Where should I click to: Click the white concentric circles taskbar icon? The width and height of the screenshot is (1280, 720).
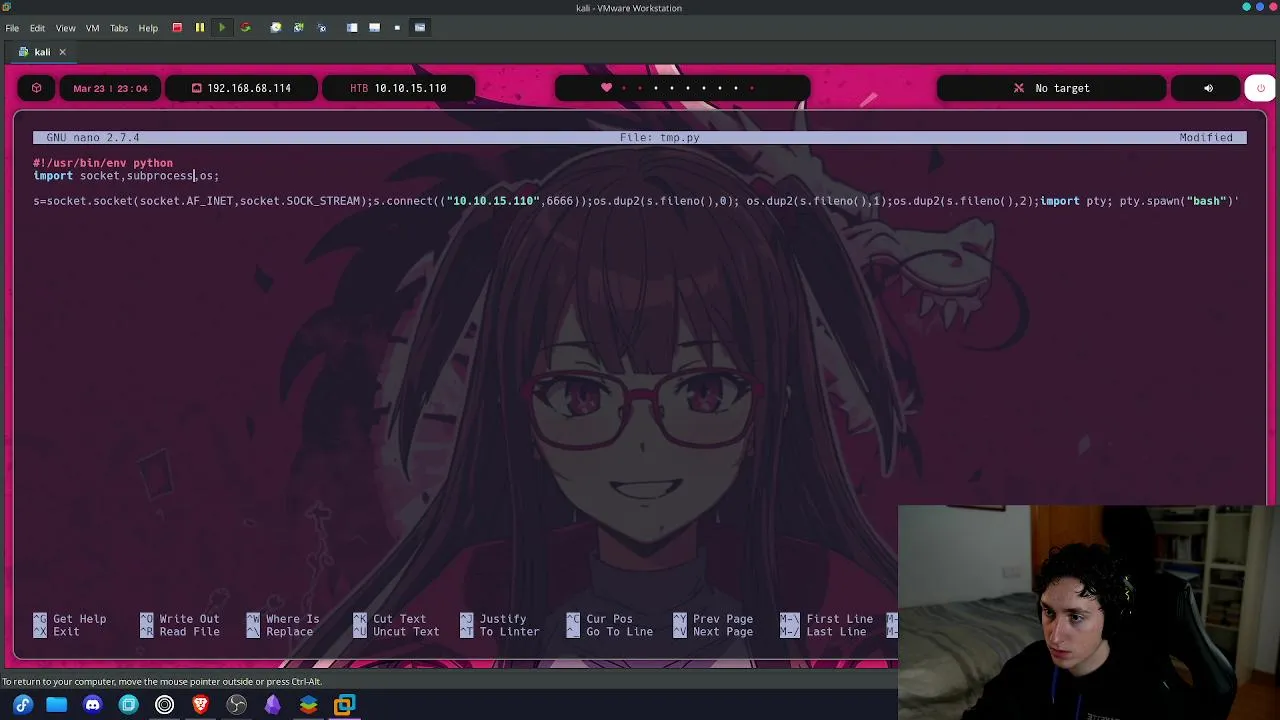(165, 705)
